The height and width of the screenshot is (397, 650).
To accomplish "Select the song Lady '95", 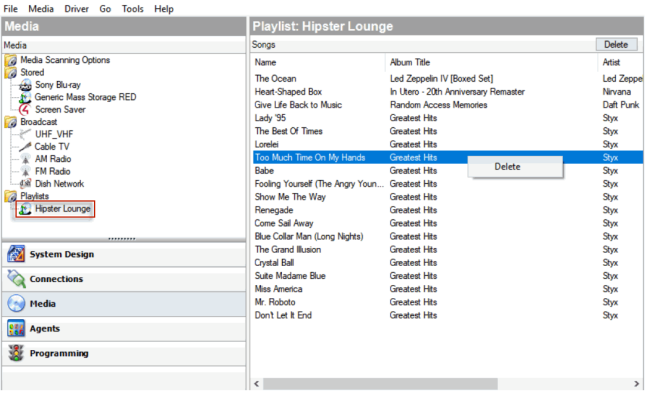I will click(x=270, y=118).
